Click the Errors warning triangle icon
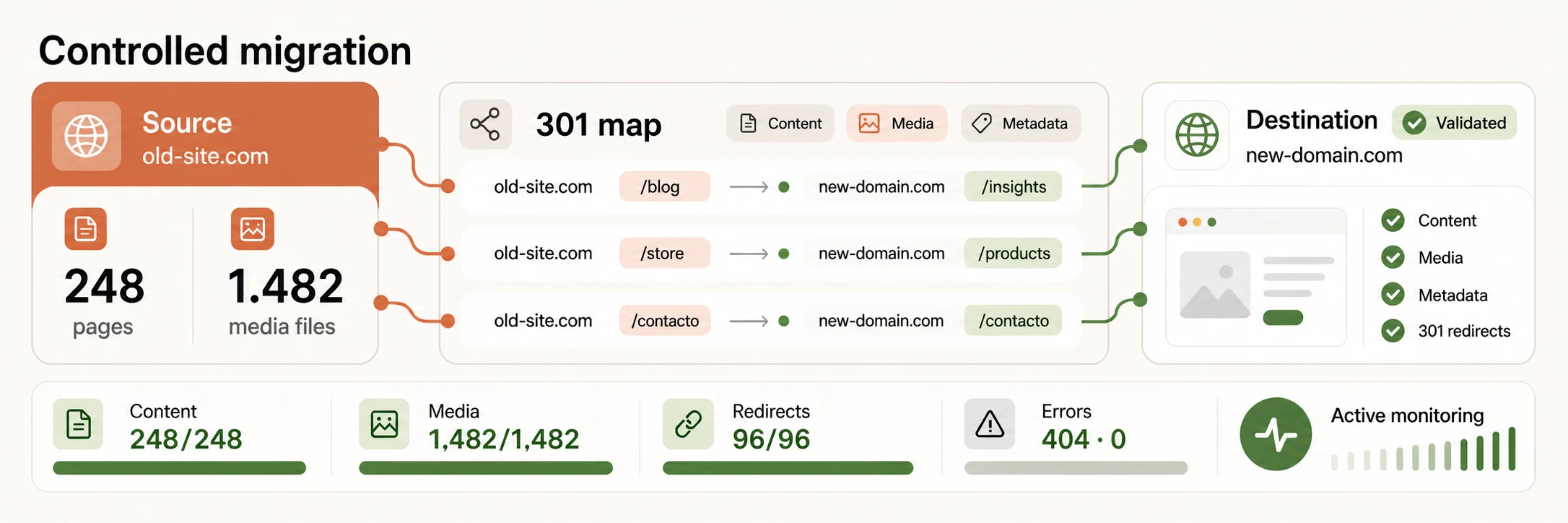The width and height of the screenshot is (1568, 523). [x=990, y=424]
